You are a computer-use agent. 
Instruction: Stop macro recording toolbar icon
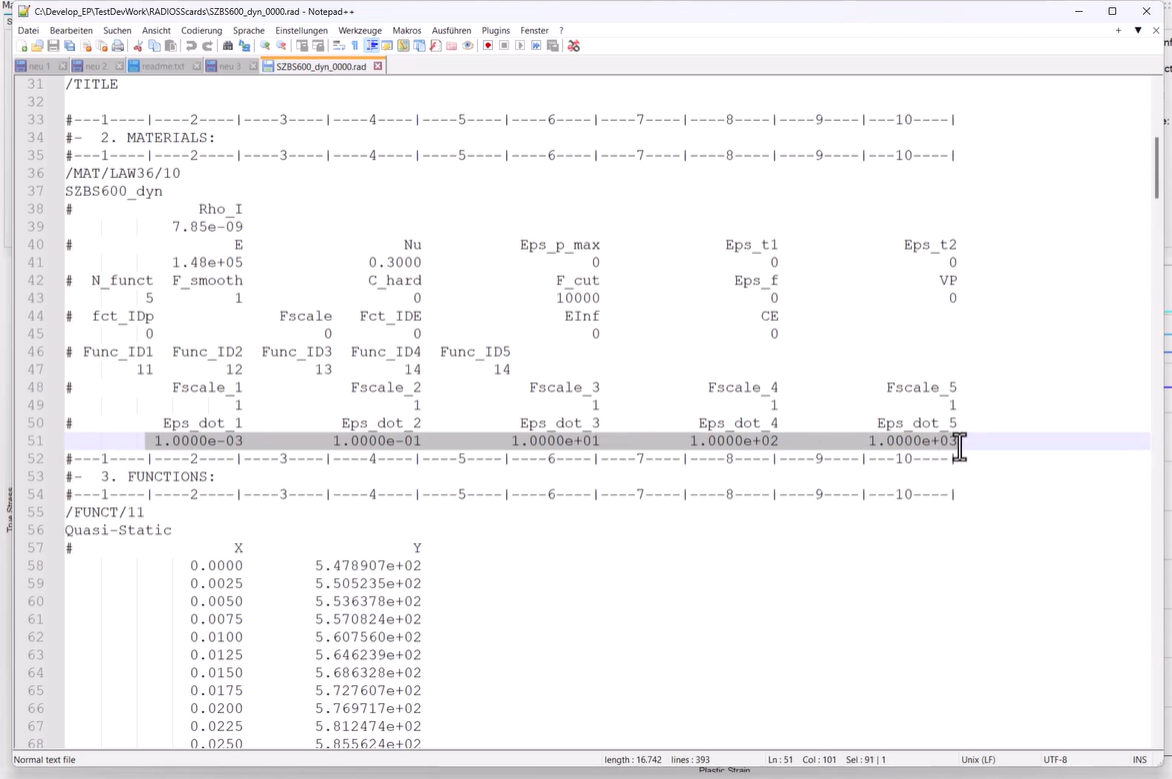point(504,46)
